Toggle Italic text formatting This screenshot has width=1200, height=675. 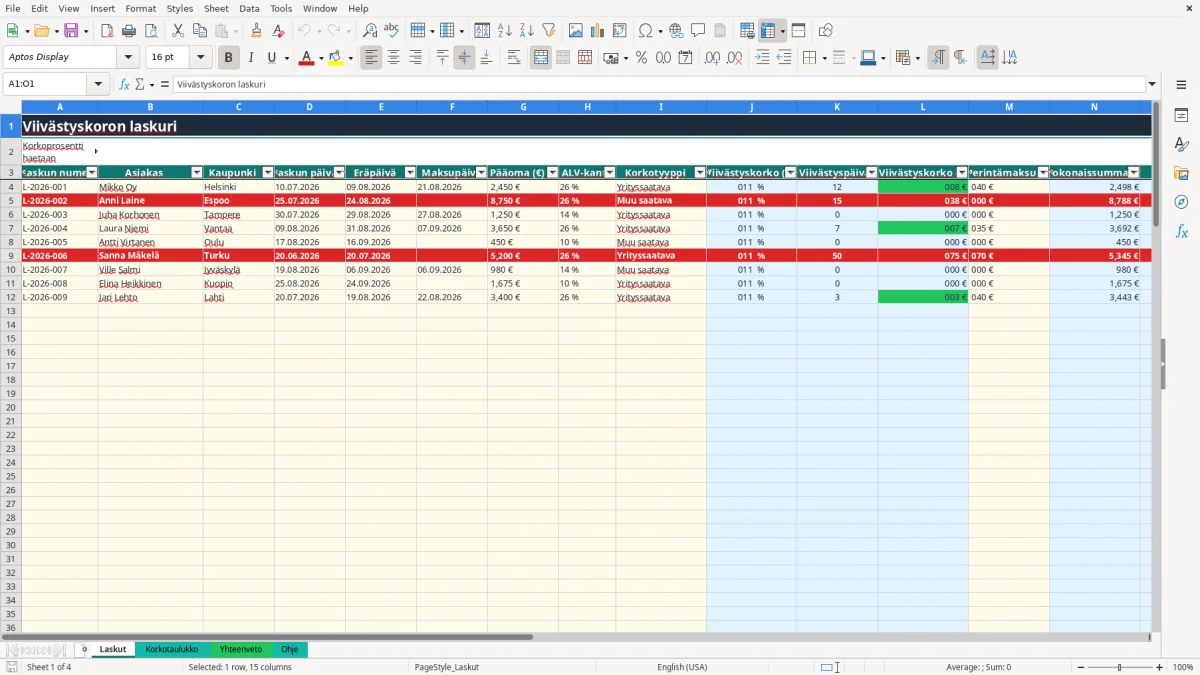(251, 58)
